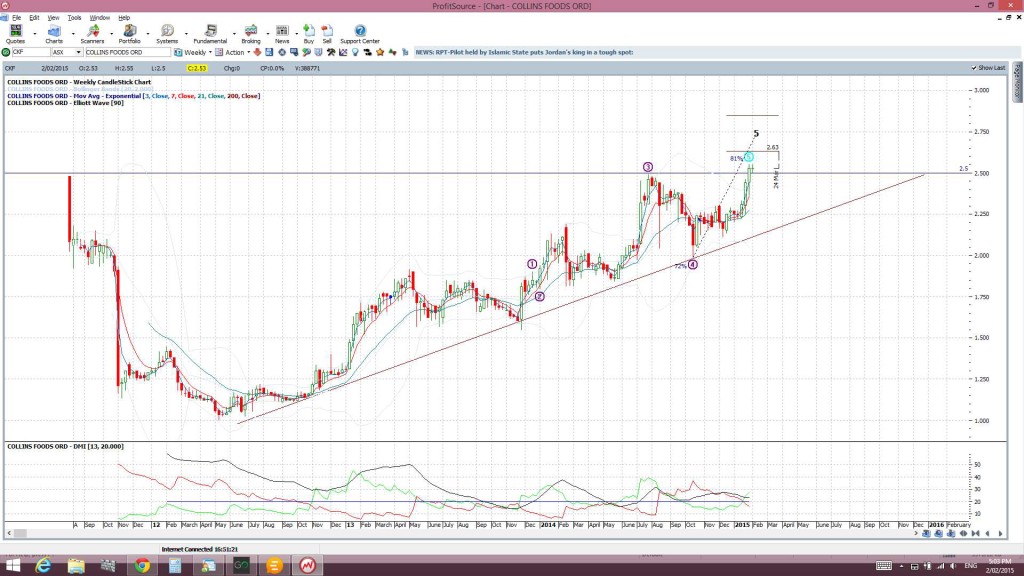Open the Window menu
The width and height of the screenshot is (1024, 576).
[99, 18]
